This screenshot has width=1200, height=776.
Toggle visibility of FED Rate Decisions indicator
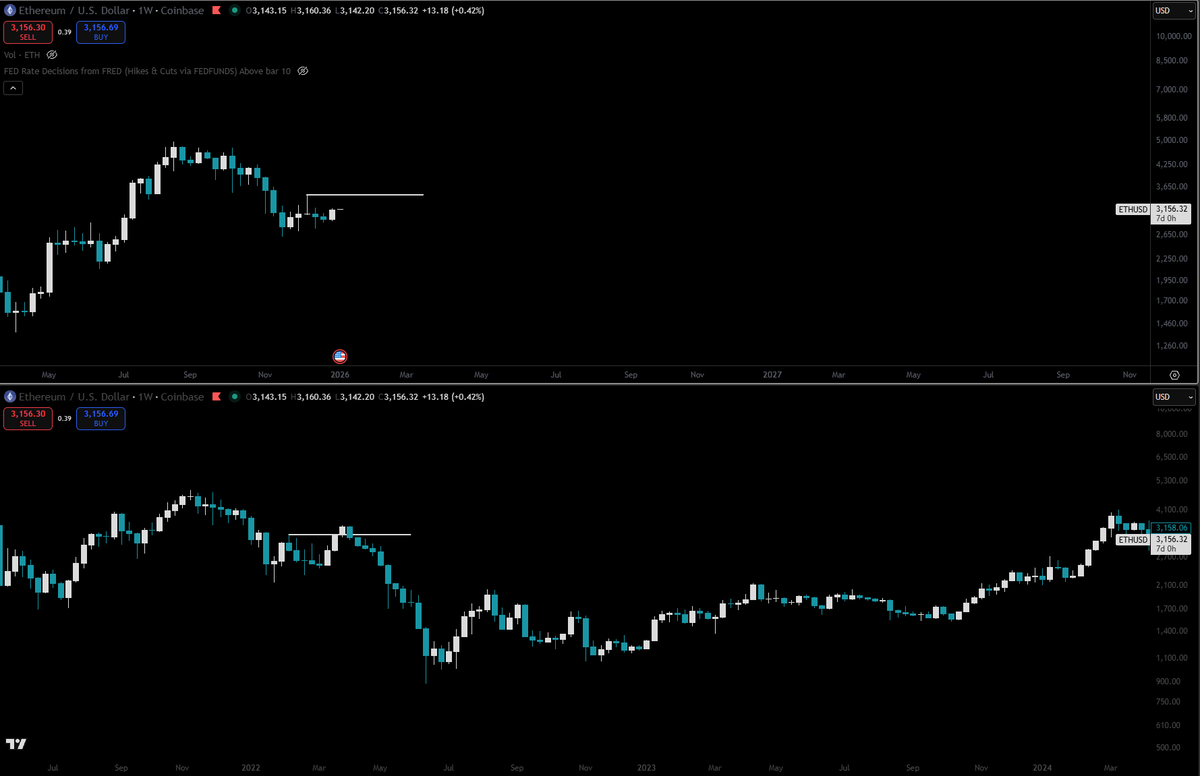point(302,71)
